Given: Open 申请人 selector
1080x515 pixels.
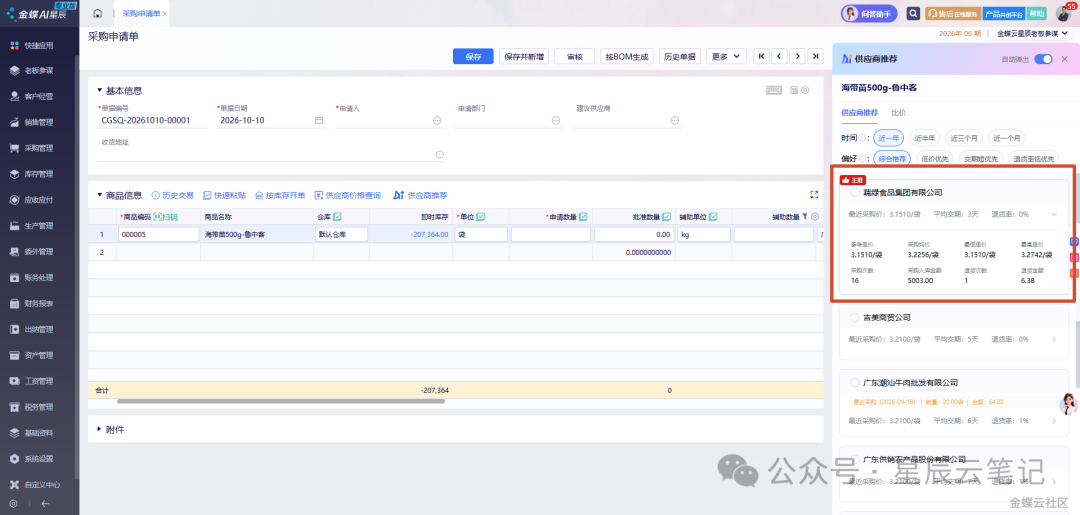Looking at the screenshot, I should [437, 120].
